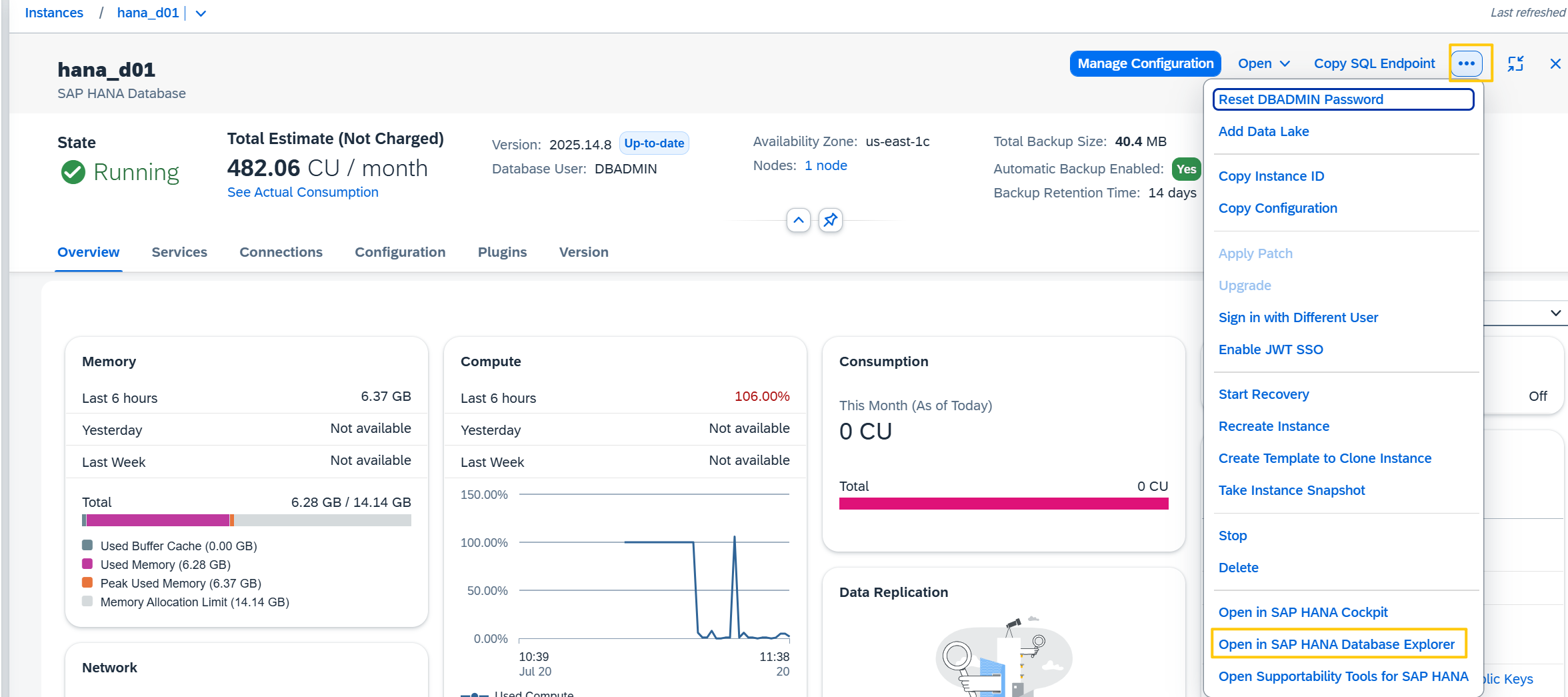The width and height of the screenshot is (1568, 697).
Task: Choose Copy Instance ID
Action: (x=1271, y=176)
